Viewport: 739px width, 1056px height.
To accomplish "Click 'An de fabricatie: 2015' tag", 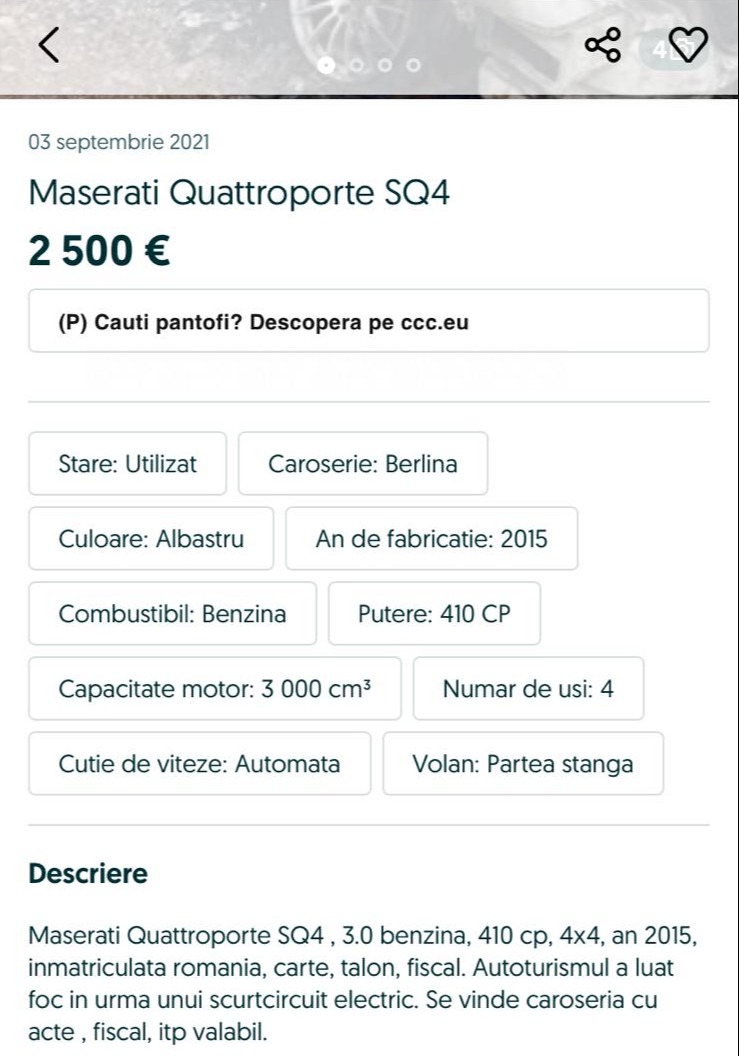I will (431, 539).
